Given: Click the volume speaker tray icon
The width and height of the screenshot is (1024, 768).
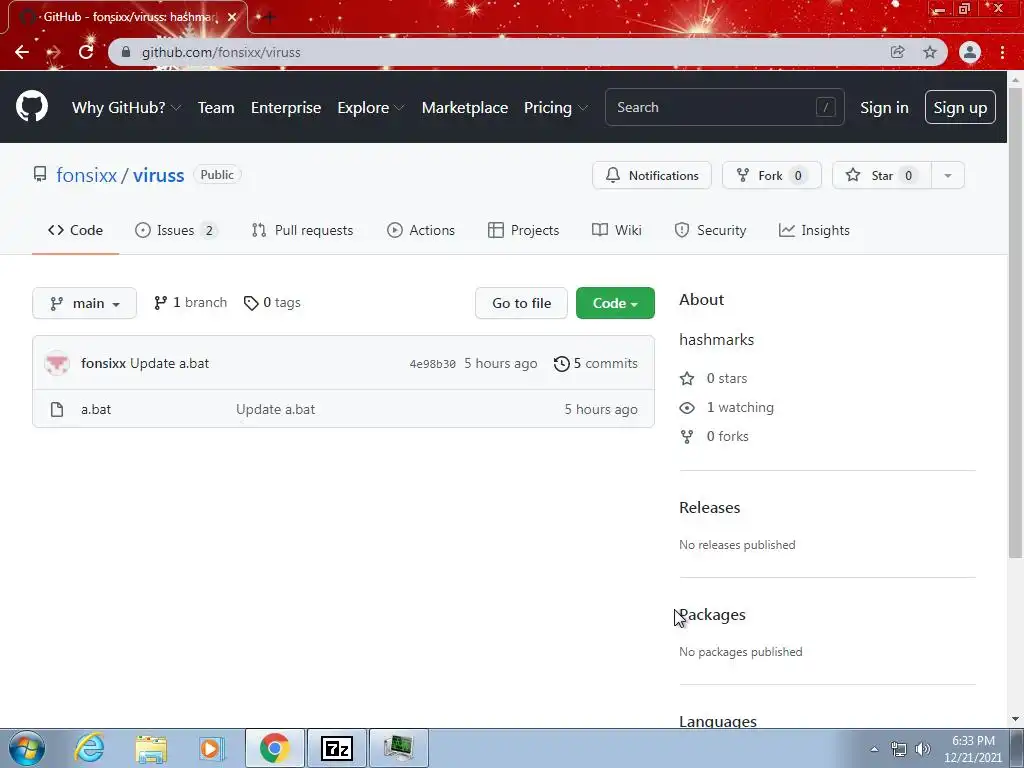Looking at the screenshot, I should (x=923, y=749).
